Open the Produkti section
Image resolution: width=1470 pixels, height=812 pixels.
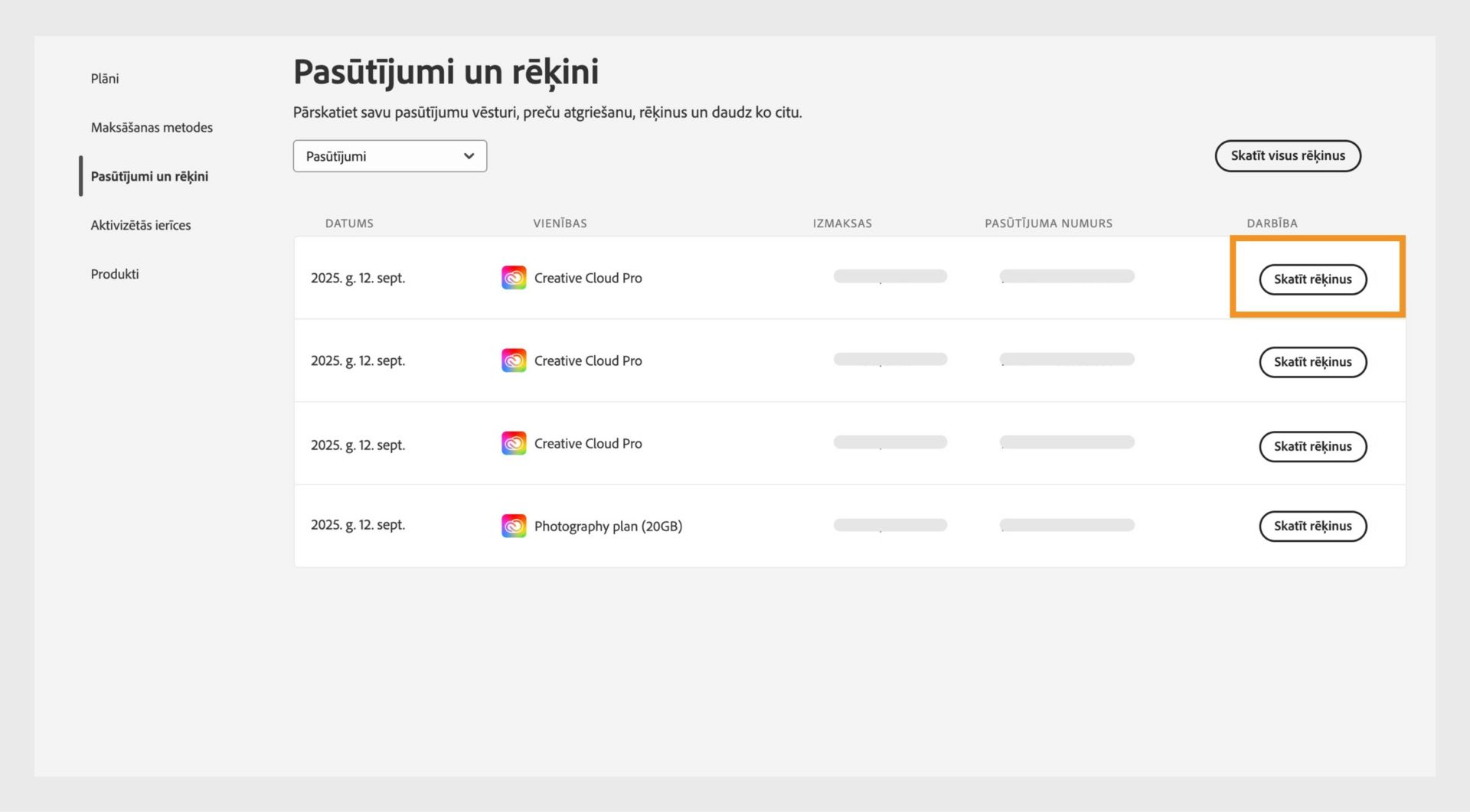pyautogui.click(x=115, y=274)
